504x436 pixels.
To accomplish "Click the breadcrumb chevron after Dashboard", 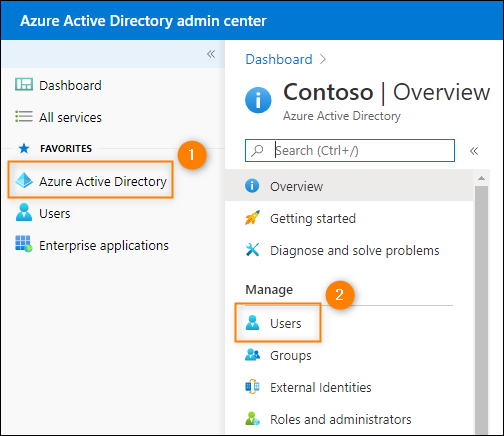I will 322,59.
